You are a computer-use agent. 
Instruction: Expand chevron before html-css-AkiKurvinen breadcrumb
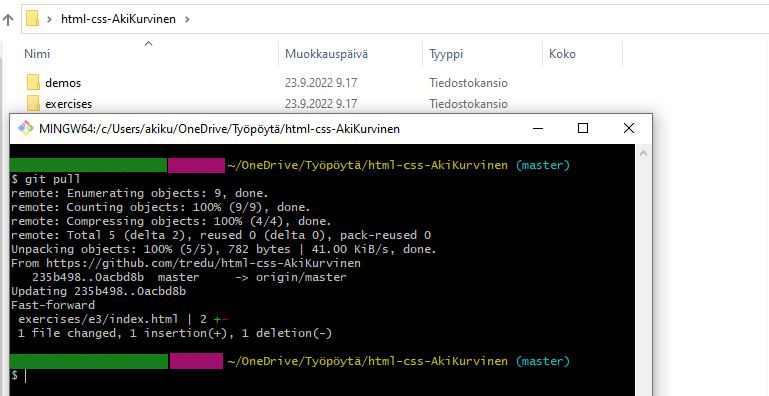click(50, 20)
